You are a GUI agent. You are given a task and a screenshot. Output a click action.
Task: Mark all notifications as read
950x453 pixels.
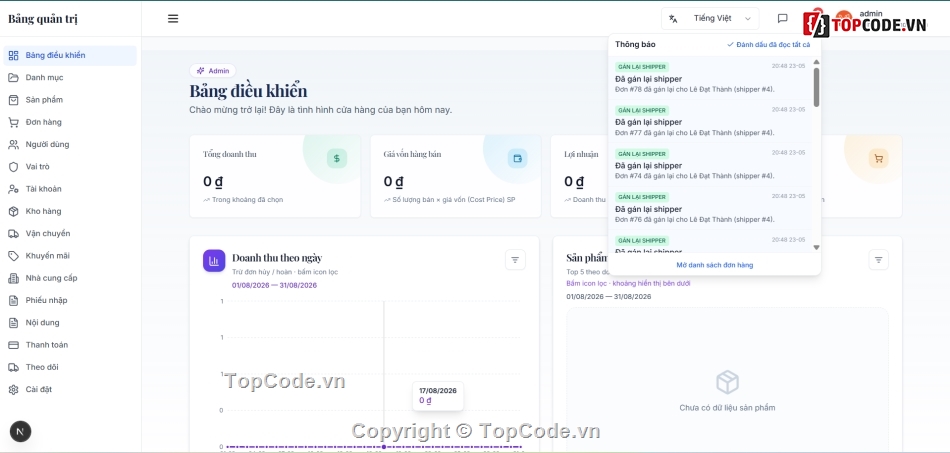tap(768, 44)
